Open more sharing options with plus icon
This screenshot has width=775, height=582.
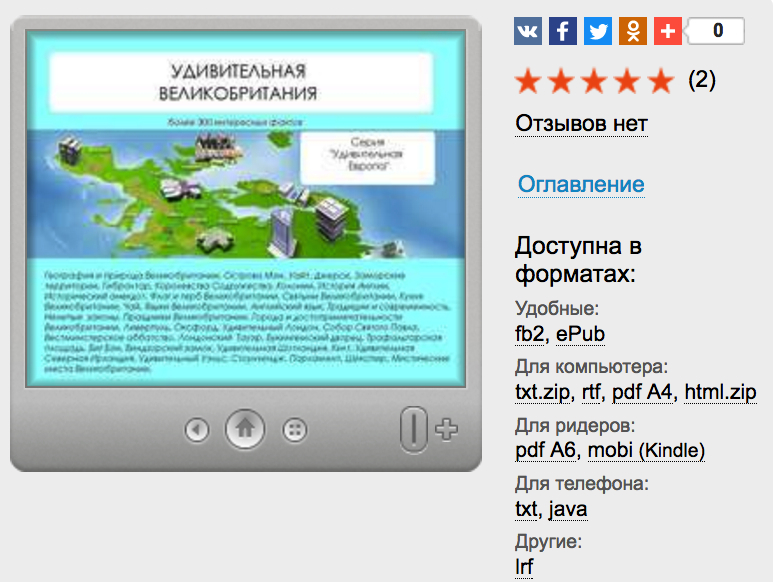pyautogui.click(x=668, y=31)
